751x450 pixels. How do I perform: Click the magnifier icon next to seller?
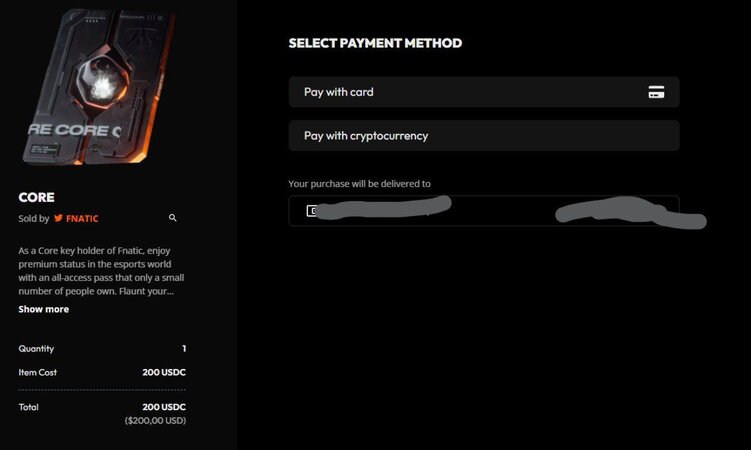(173, 218)
